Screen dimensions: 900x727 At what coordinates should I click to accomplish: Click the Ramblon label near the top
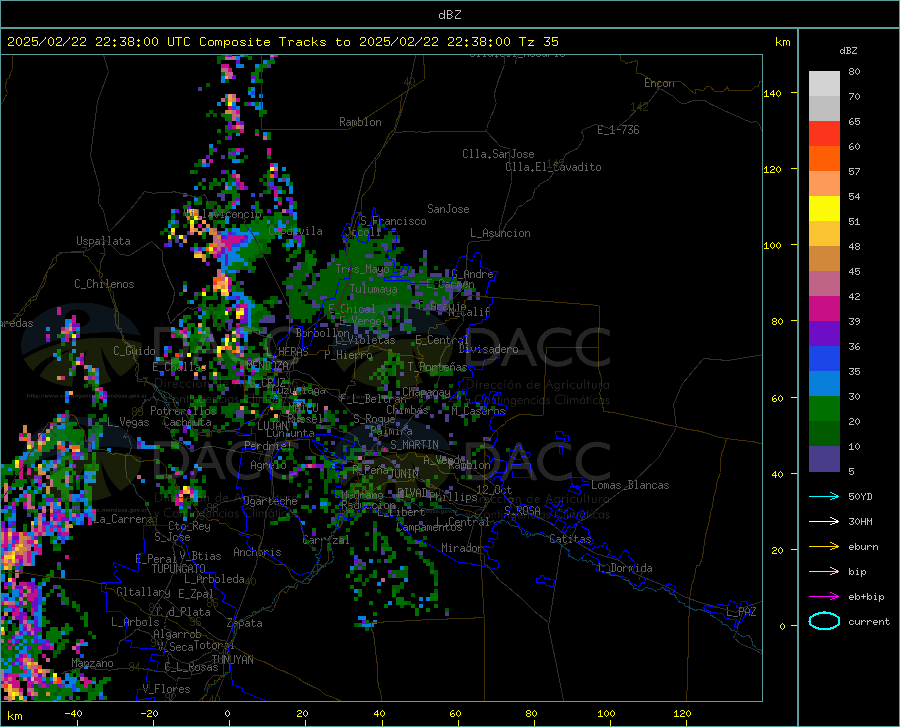coord(360,122)
